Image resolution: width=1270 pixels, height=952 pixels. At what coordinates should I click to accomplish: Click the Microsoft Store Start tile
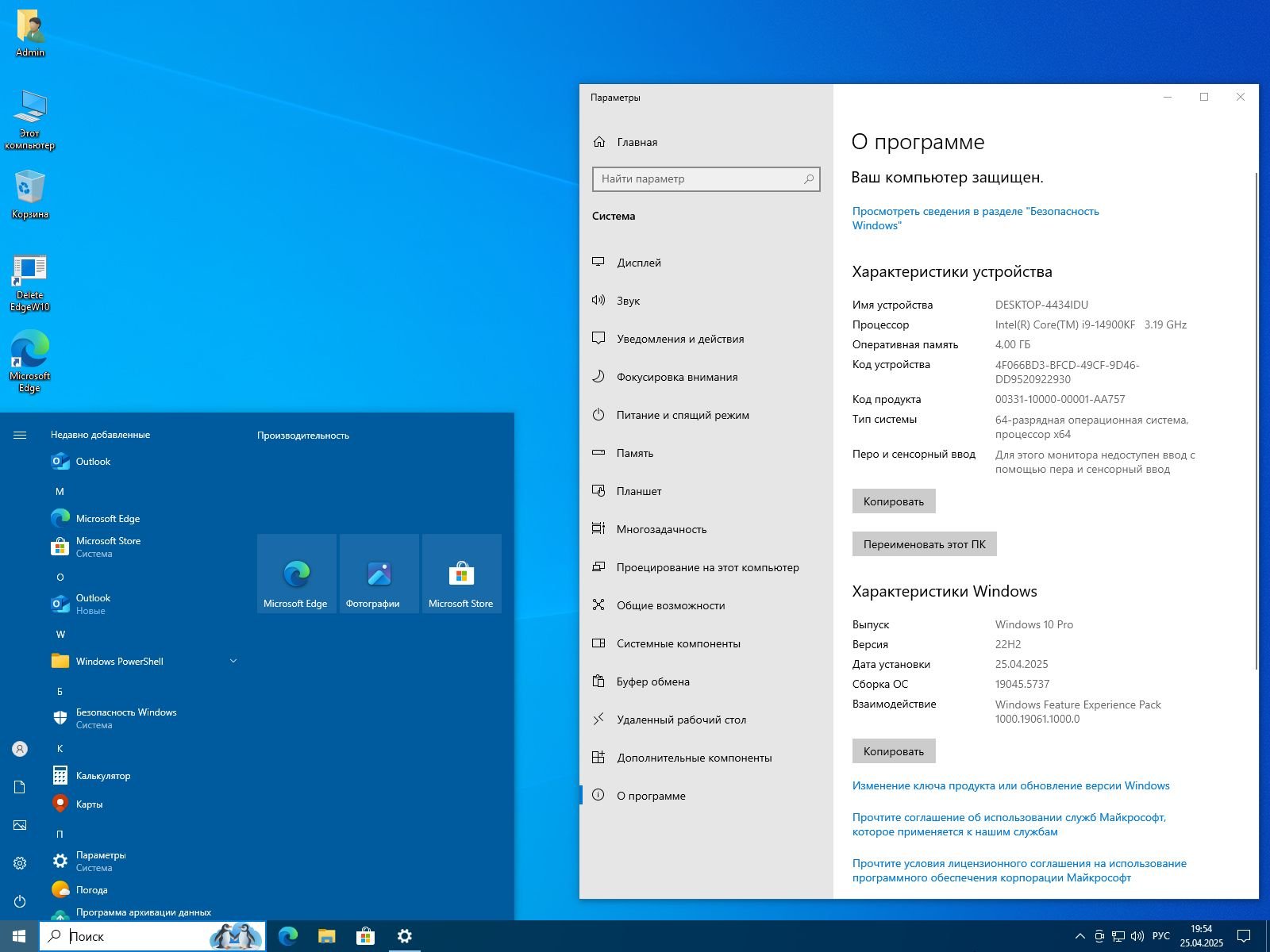(x=462, y=574)
